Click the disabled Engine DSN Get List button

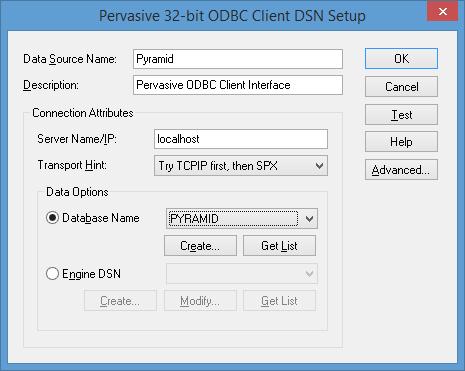pos(279,301)
